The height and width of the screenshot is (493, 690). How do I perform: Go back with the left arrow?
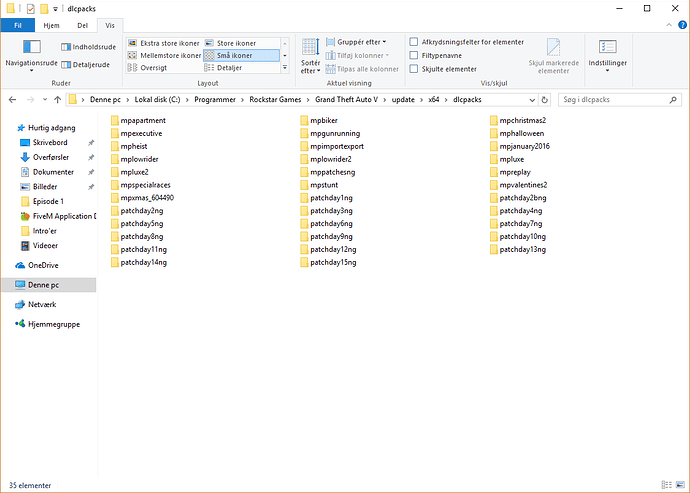tap(12, 99)
